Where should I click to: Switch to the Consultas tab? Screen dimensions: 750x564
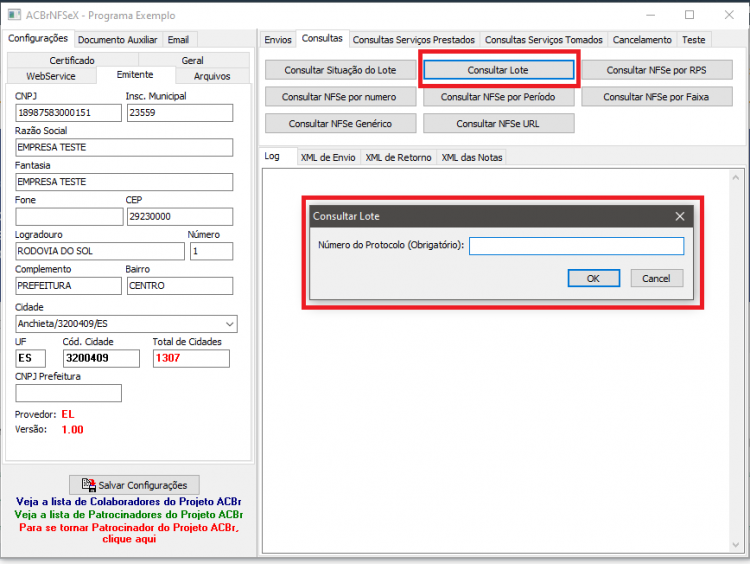pyautogui.click(x=322, y=38)
